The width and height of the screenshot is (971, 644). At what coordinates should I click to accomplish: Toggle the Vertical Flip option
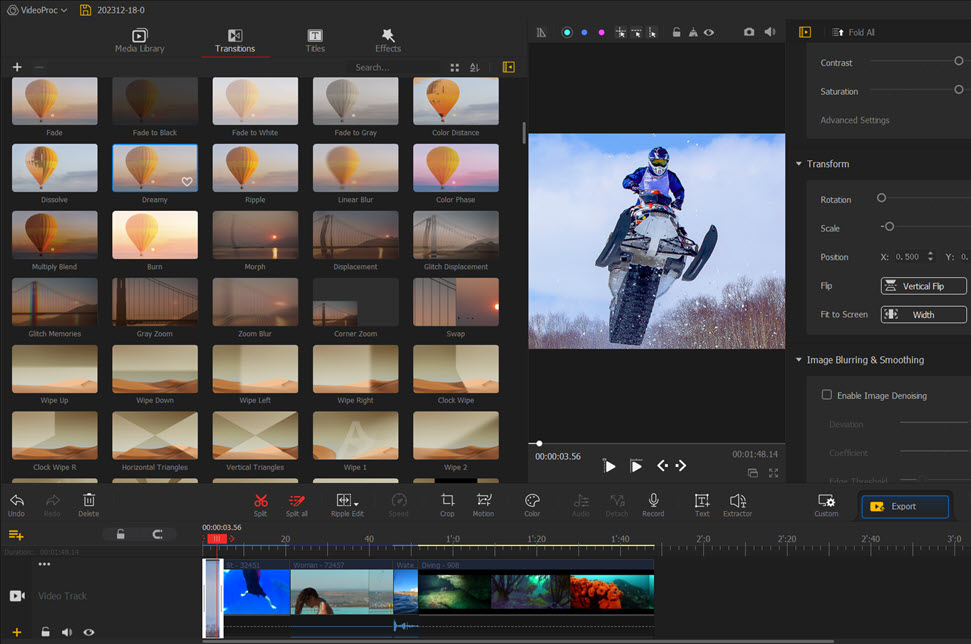(x=922, y=285)
